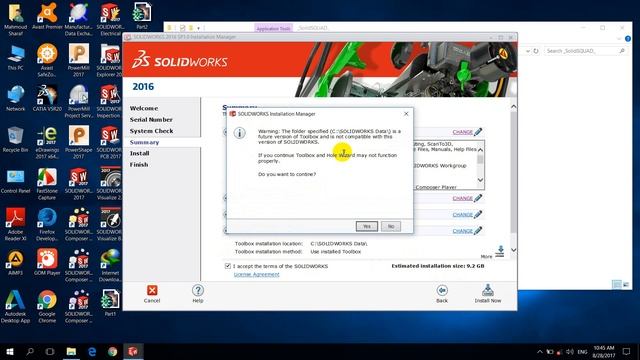Expand the system tray hidden icons chevron
This screenshot has height=360, width=640.
click(540, 351)
